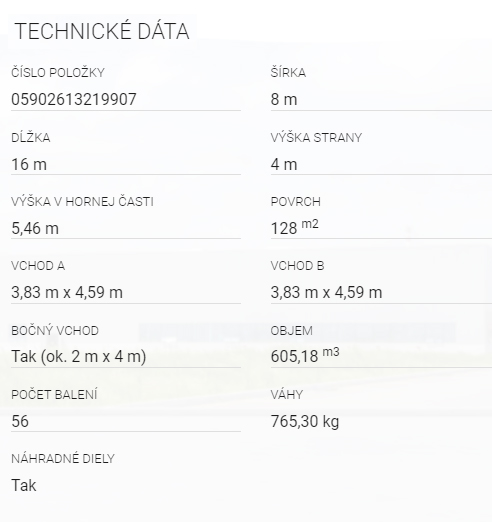Click the OBJEM label
This screenshot has width=492, height=522.
point(292,331)
